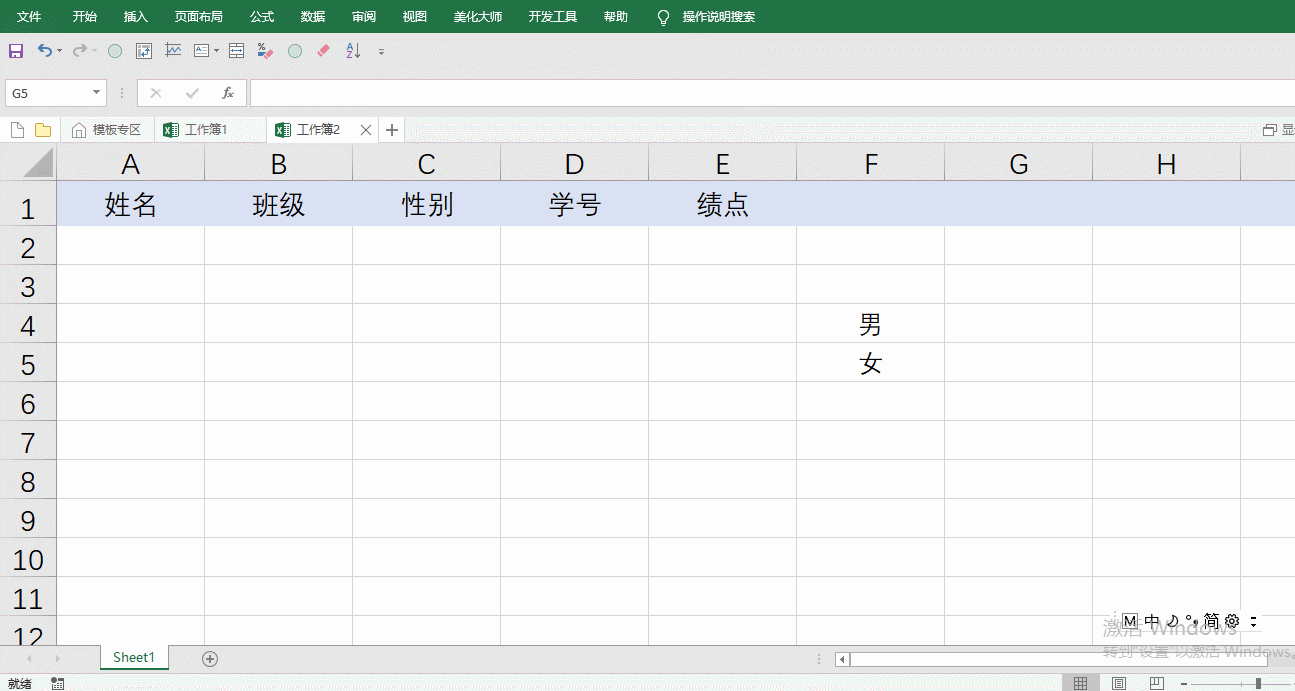
Task: Click the Page Break Preview icon in status bar
Action: coord(1157,683)
